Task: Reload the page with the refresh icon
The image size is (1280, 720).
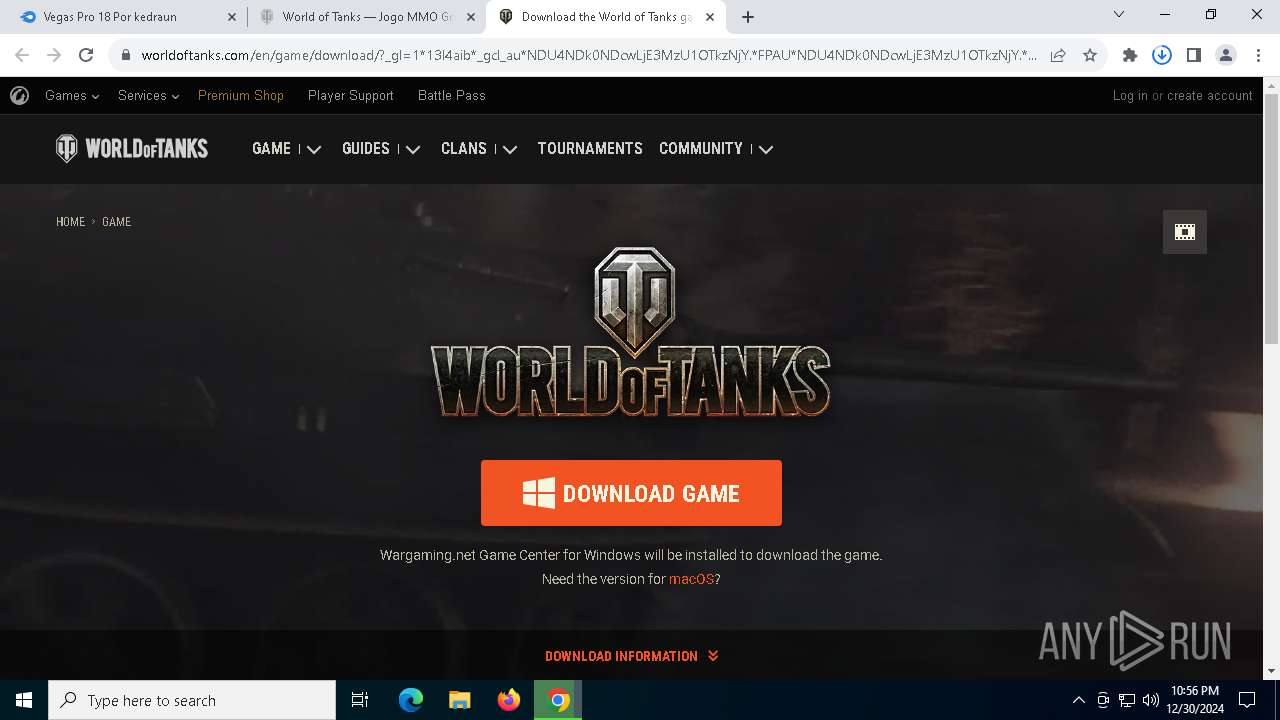Action: pyautogui.click(x=86, y=55)
